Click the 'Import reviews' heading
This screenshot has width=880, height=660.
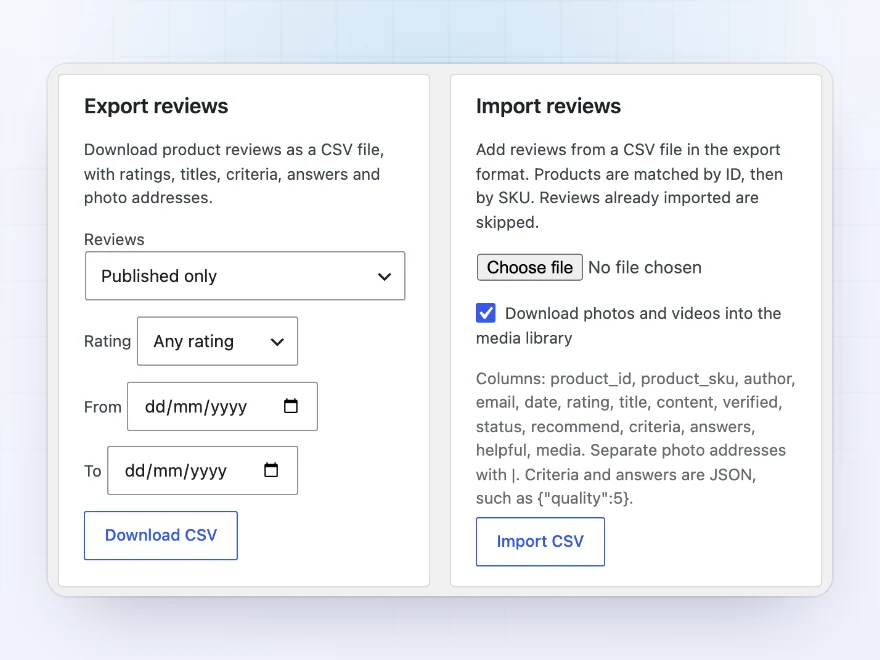pyautogui.click(x=548, y=106)
